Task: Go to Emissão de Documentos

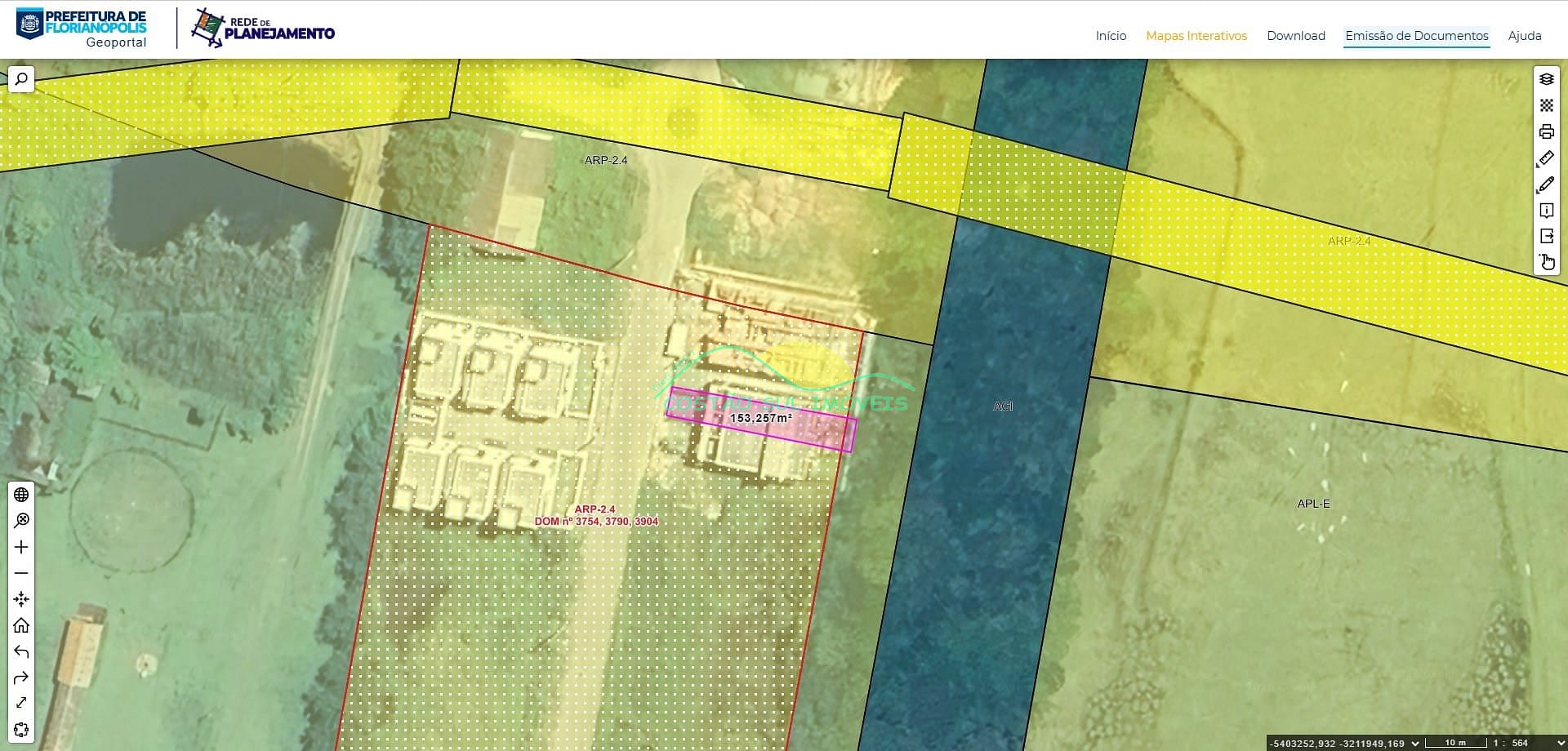Action: pyautogui.click(x=1416, y=36)
